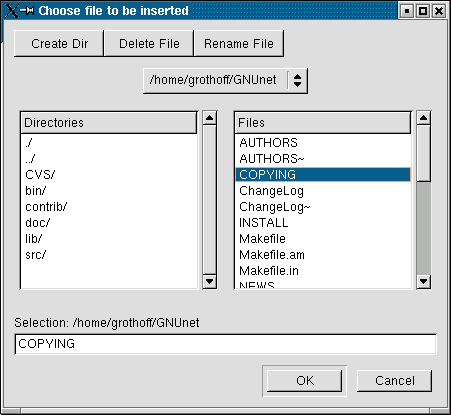Click Directories list scroll down arrow
451x415 pixels.
pos(210,282)
